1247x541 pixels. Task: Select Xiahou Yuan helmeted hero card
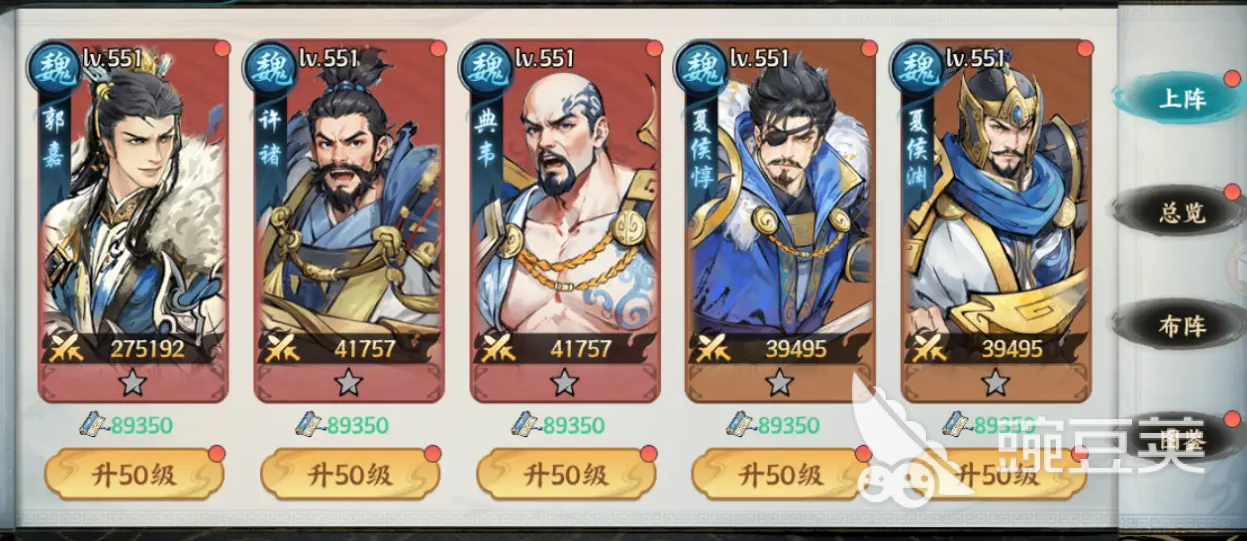click(997, 220)
